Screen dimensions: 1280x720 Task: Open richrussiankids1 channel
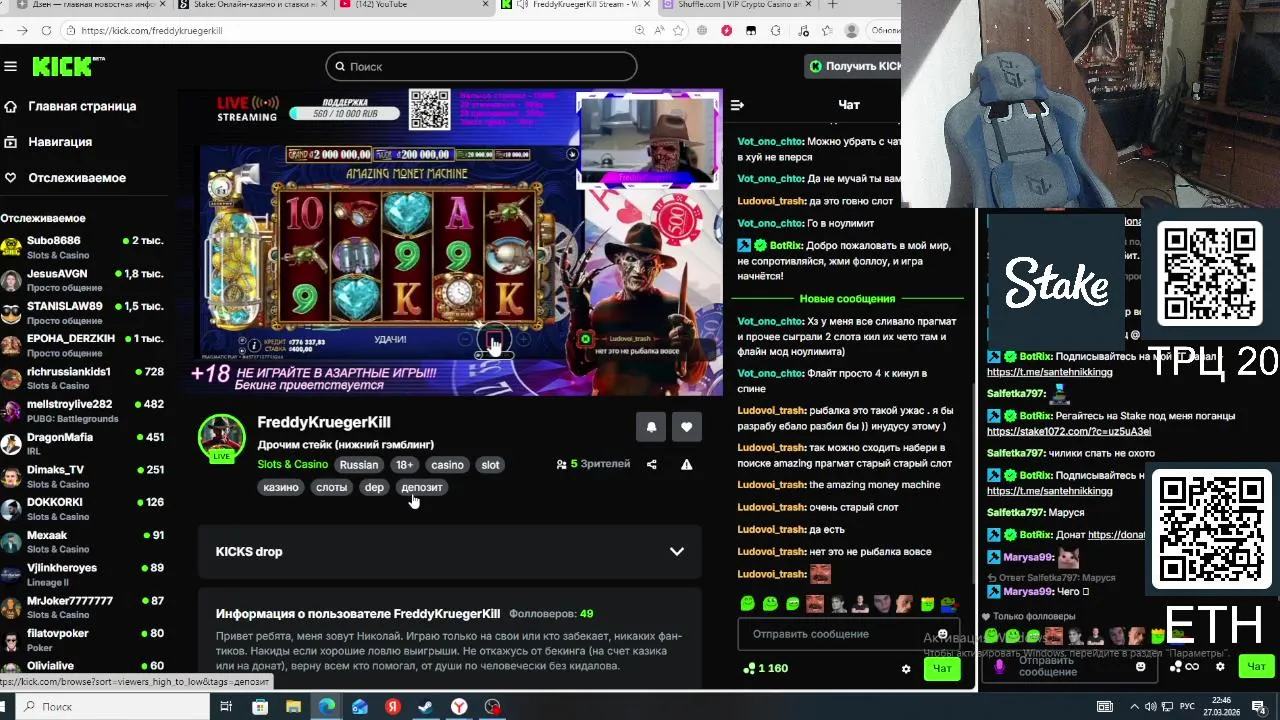pyautogui.click(x=82, y=378)
